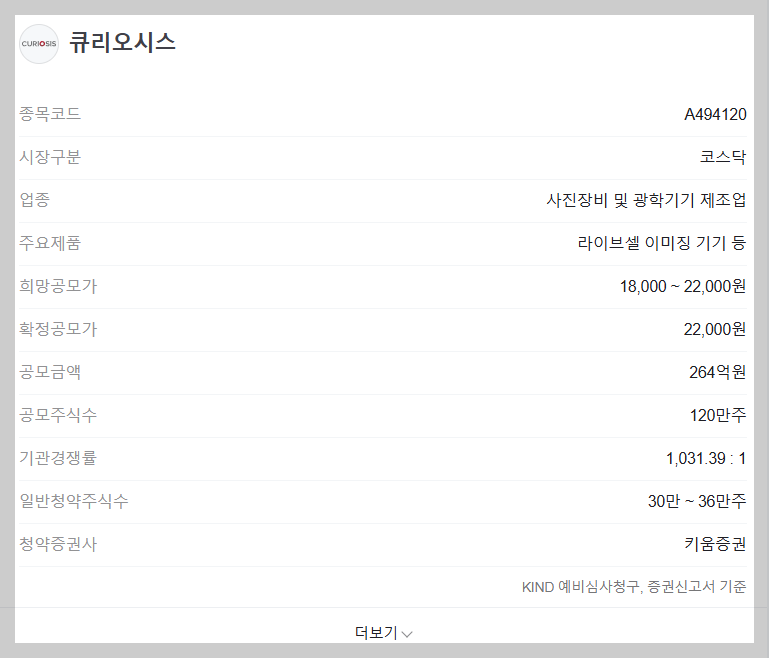The height and width of the screenshot is (658, 769).
Task: Click the 일반청약주식수 label
Action: coord(74,501)
